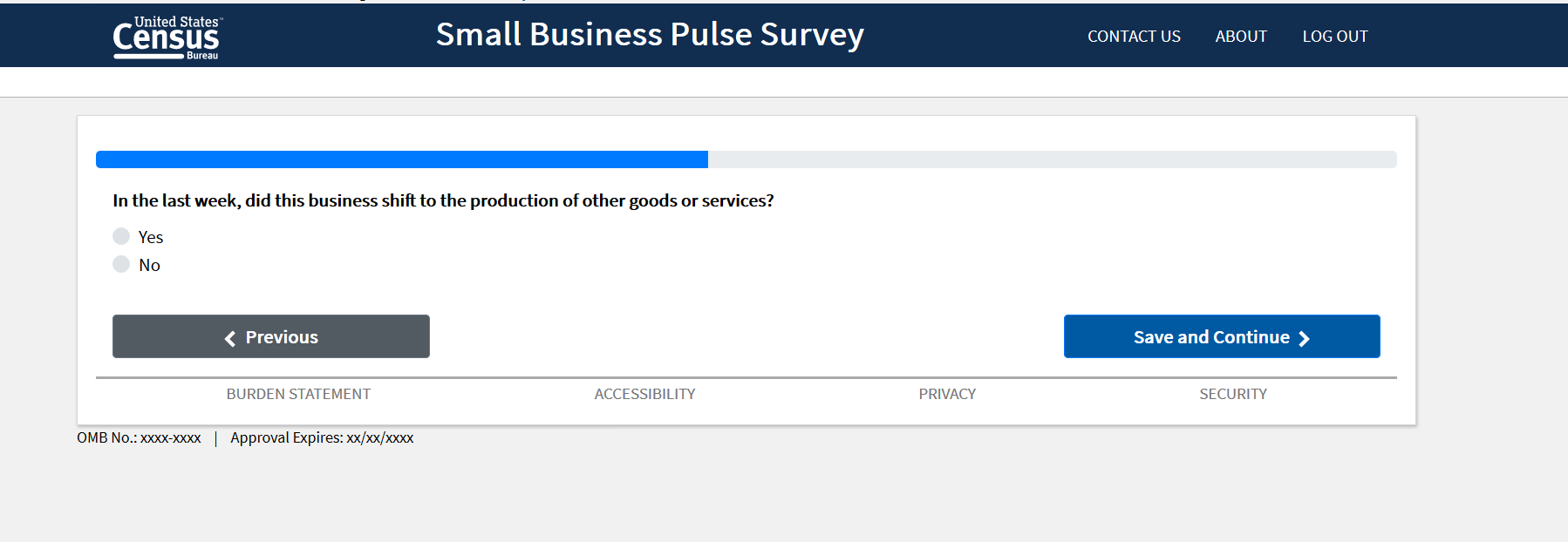Image resolution: width=1568 pixels, height=542 pixels.
Task: Go to the About menu item
Action: click(1240, 37)
